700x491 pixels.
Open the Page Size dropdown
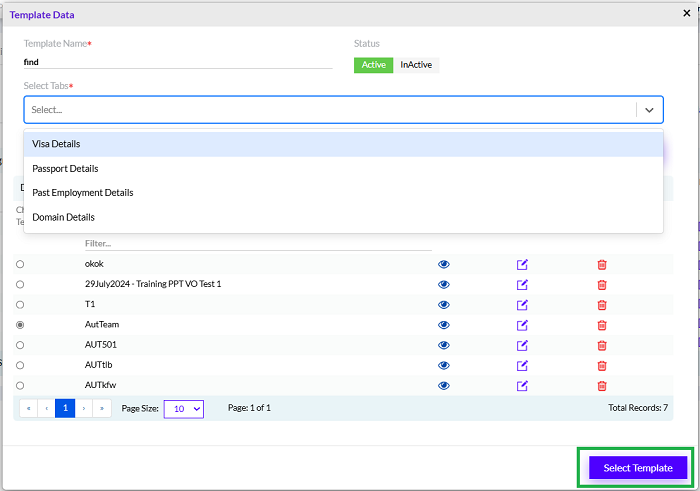tap(184, 409)
